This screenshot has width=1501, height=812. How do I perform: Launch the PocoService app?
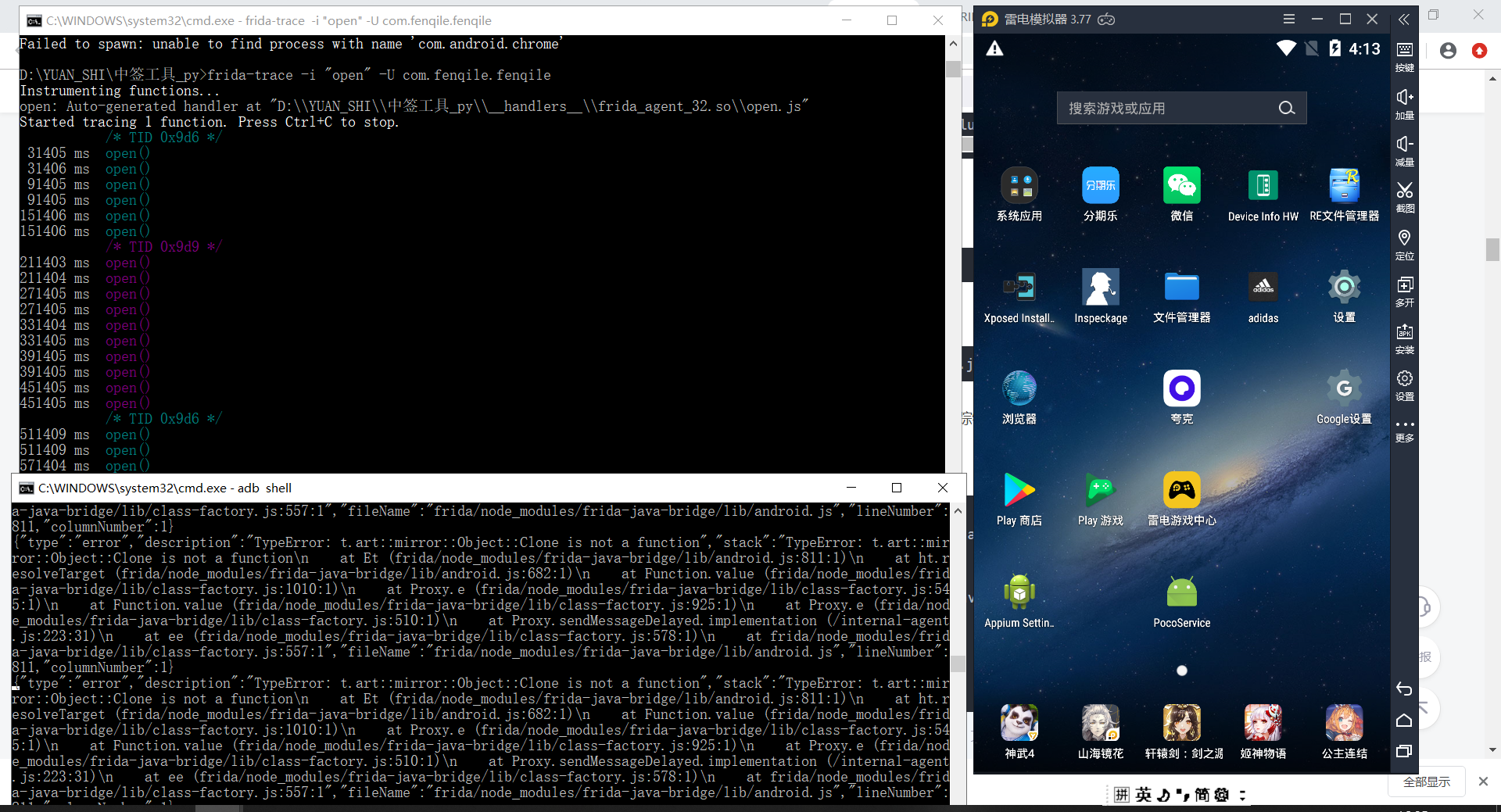[x=1182, y=601]
